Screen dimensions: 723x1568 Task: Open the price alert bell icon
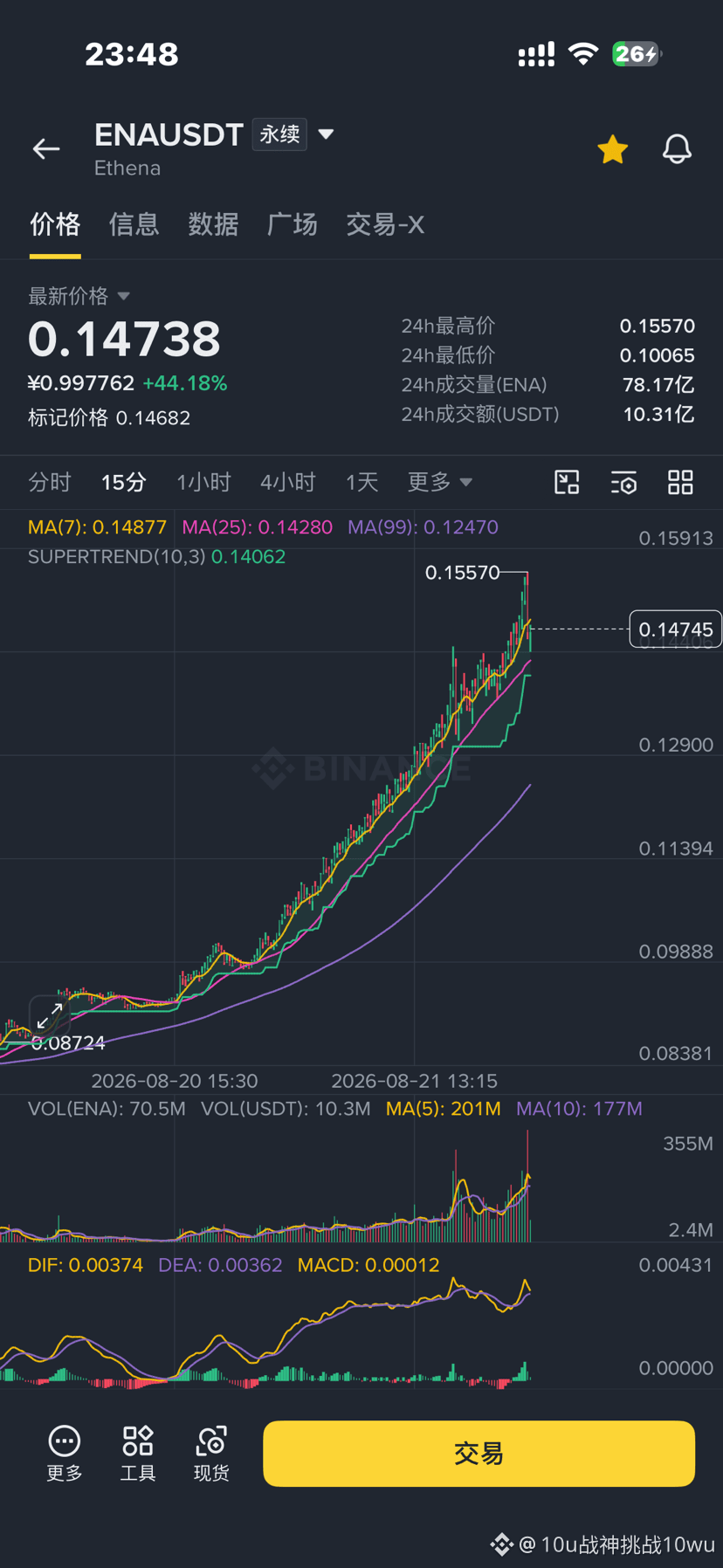point(677,149)
